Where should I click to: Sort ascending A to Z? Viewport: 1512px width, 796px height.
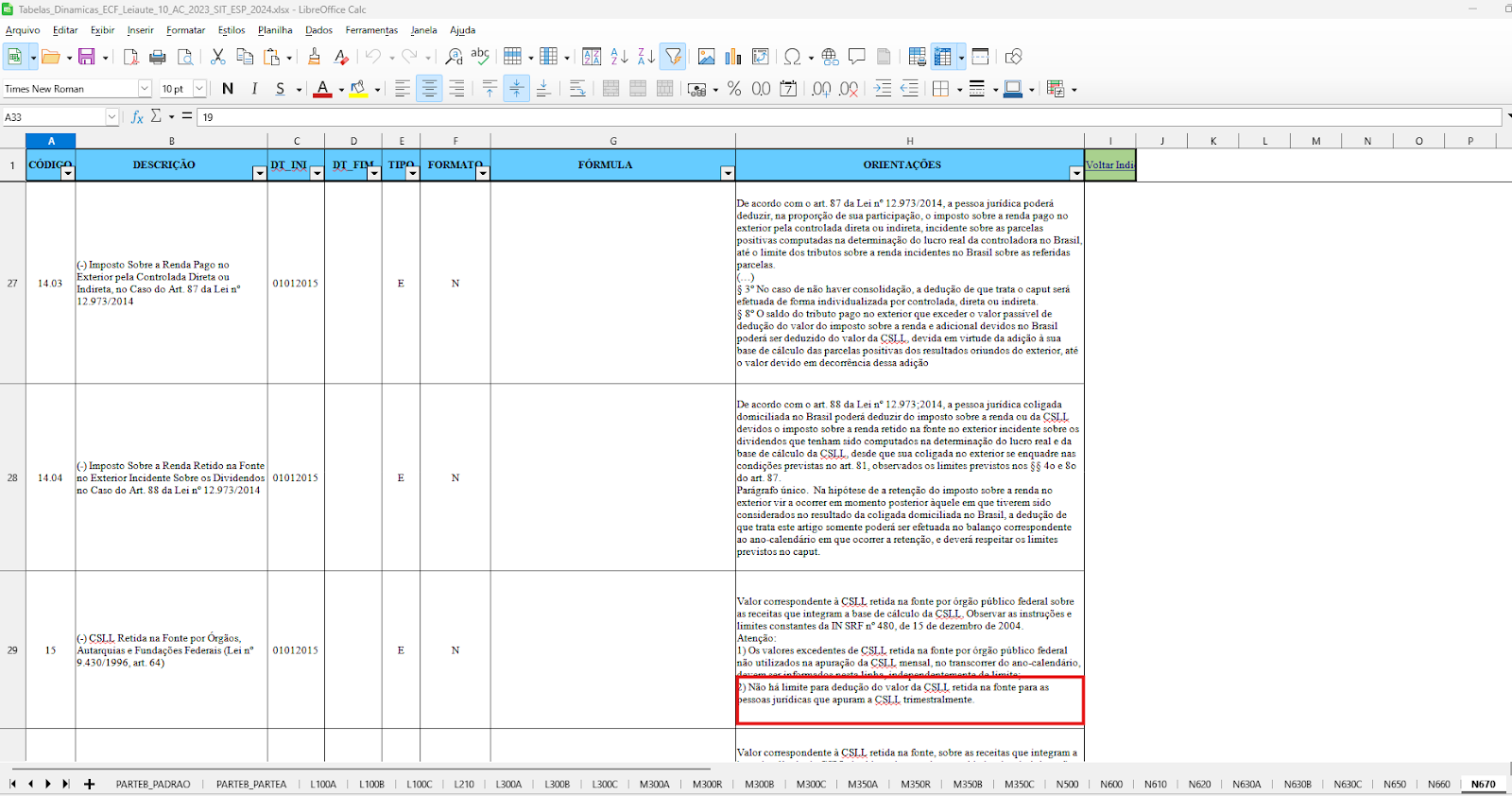point(619,57)
